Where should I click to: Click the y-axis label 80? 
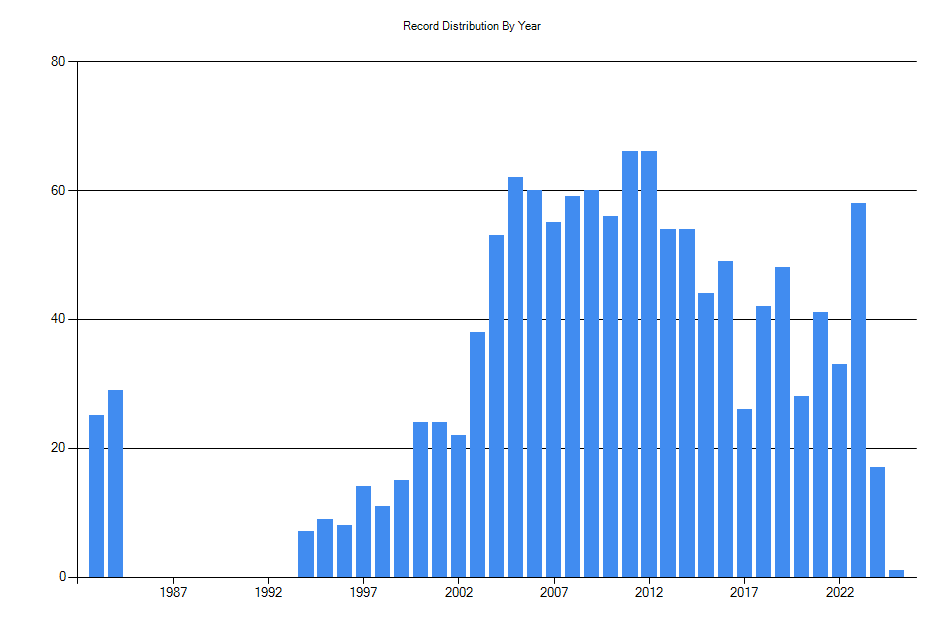pyautogui.click(x=58, y=61)
